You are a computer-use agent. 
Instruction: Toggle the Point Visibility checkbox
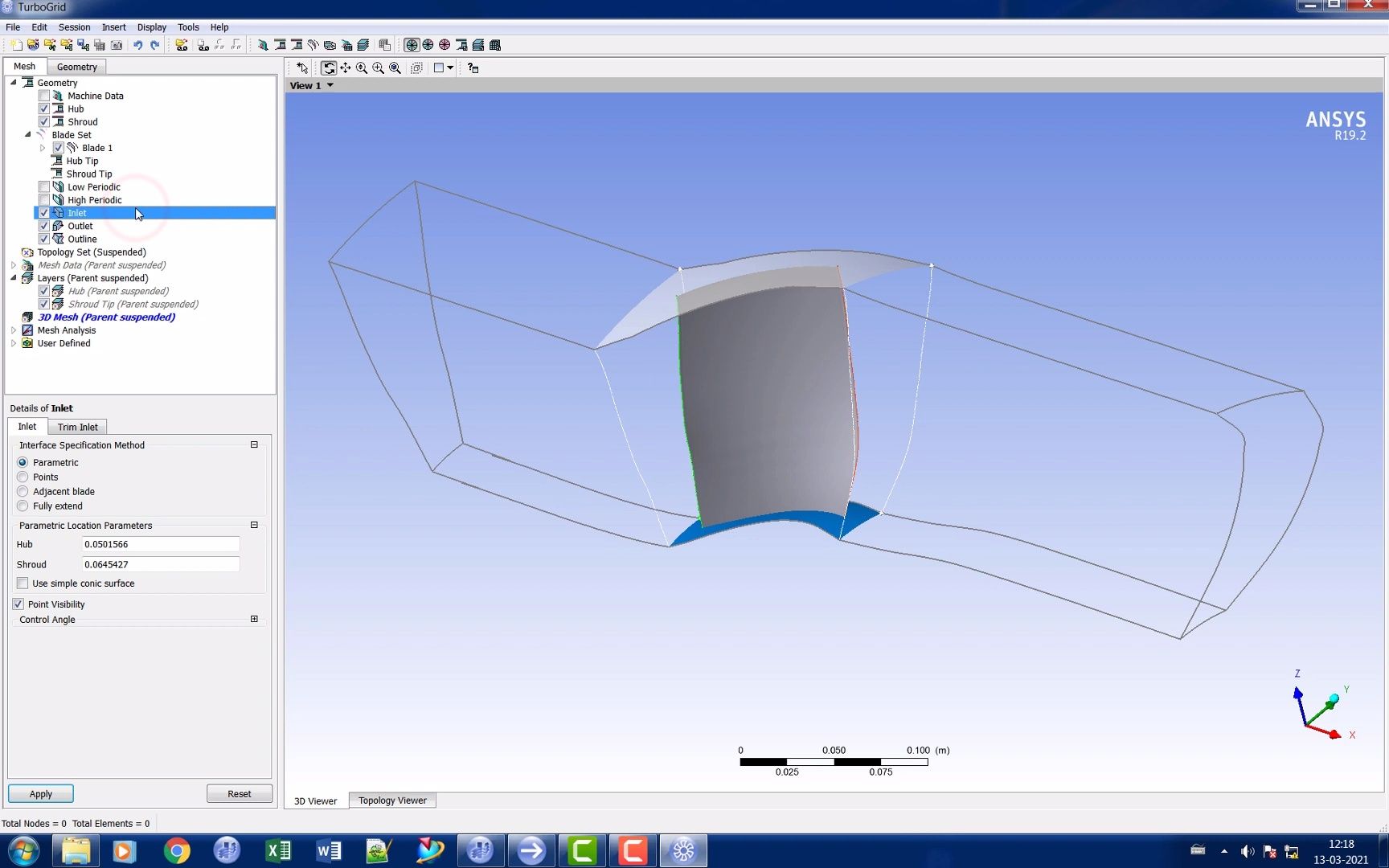[18, 604]
